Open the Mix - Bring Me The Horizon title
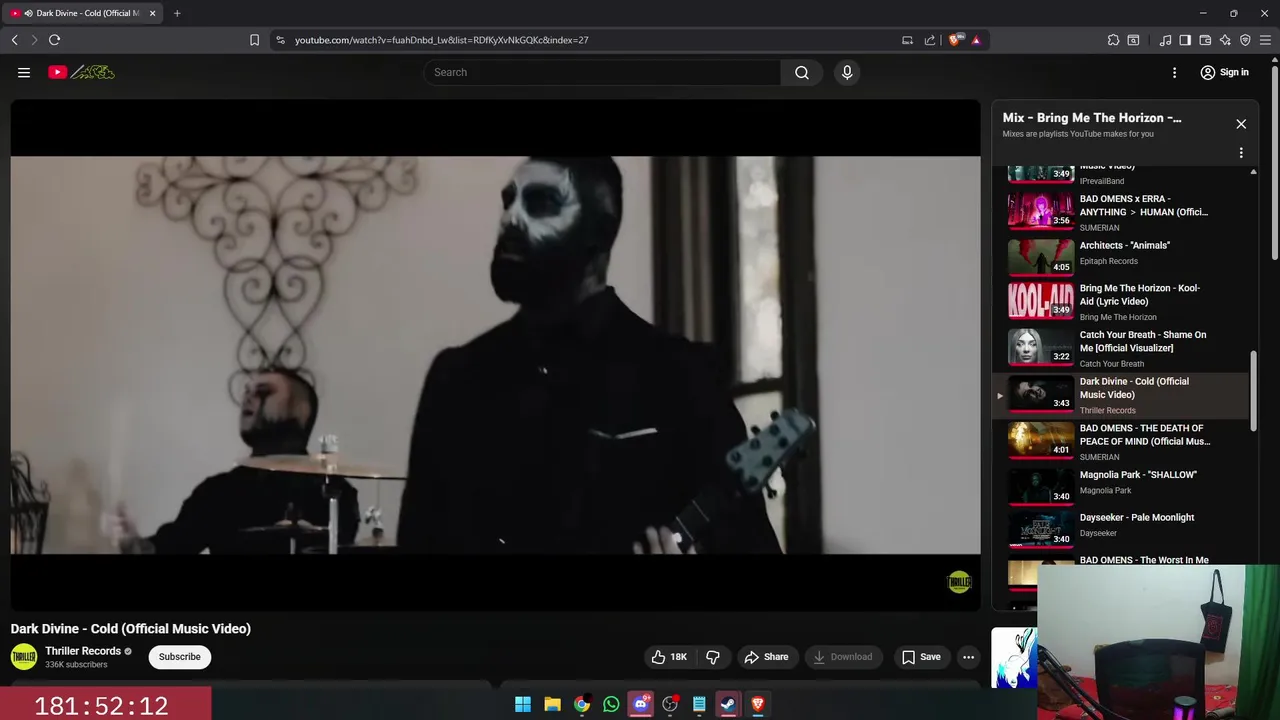This screenshot has height=720, width=1280. (1092, 118)
